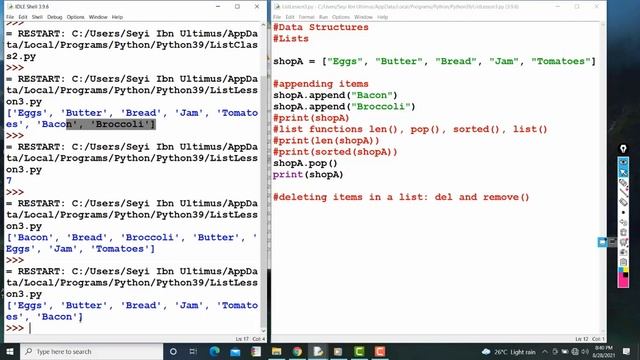The height and width of the screenshot is (360, 640).
Task: Open Window menu in IDLE Shell
Action: point(98,17)
